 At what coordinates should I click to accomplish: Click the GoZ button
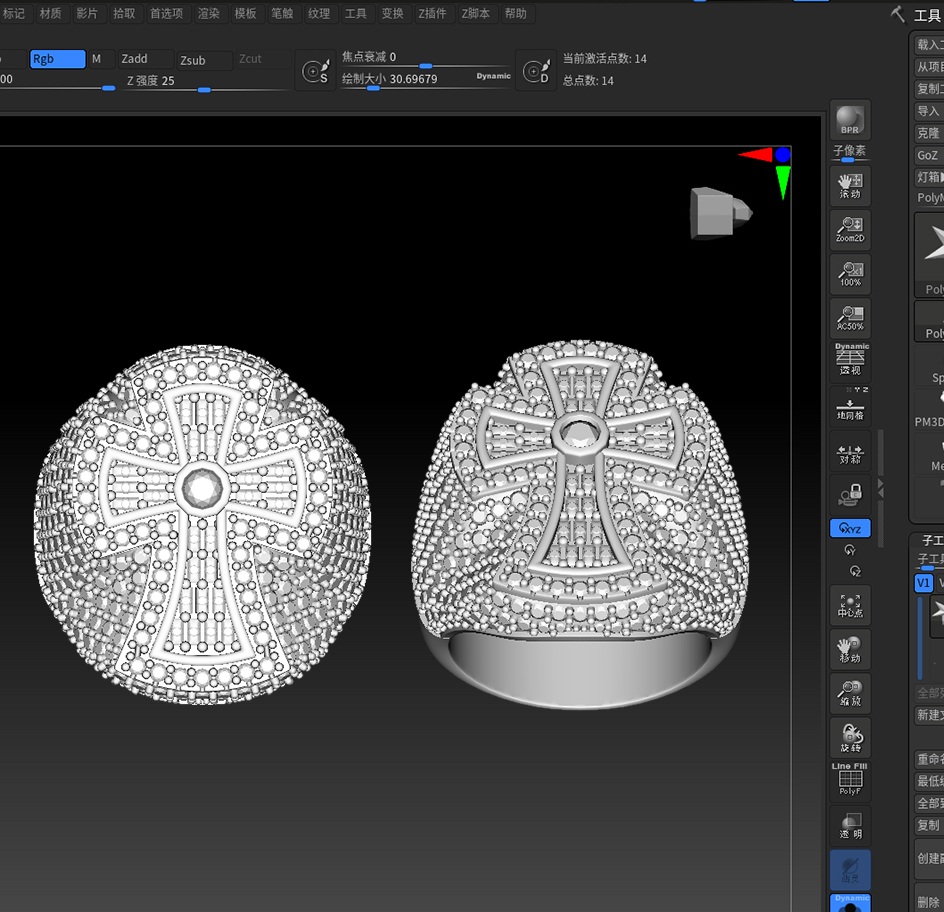(928, 155)
